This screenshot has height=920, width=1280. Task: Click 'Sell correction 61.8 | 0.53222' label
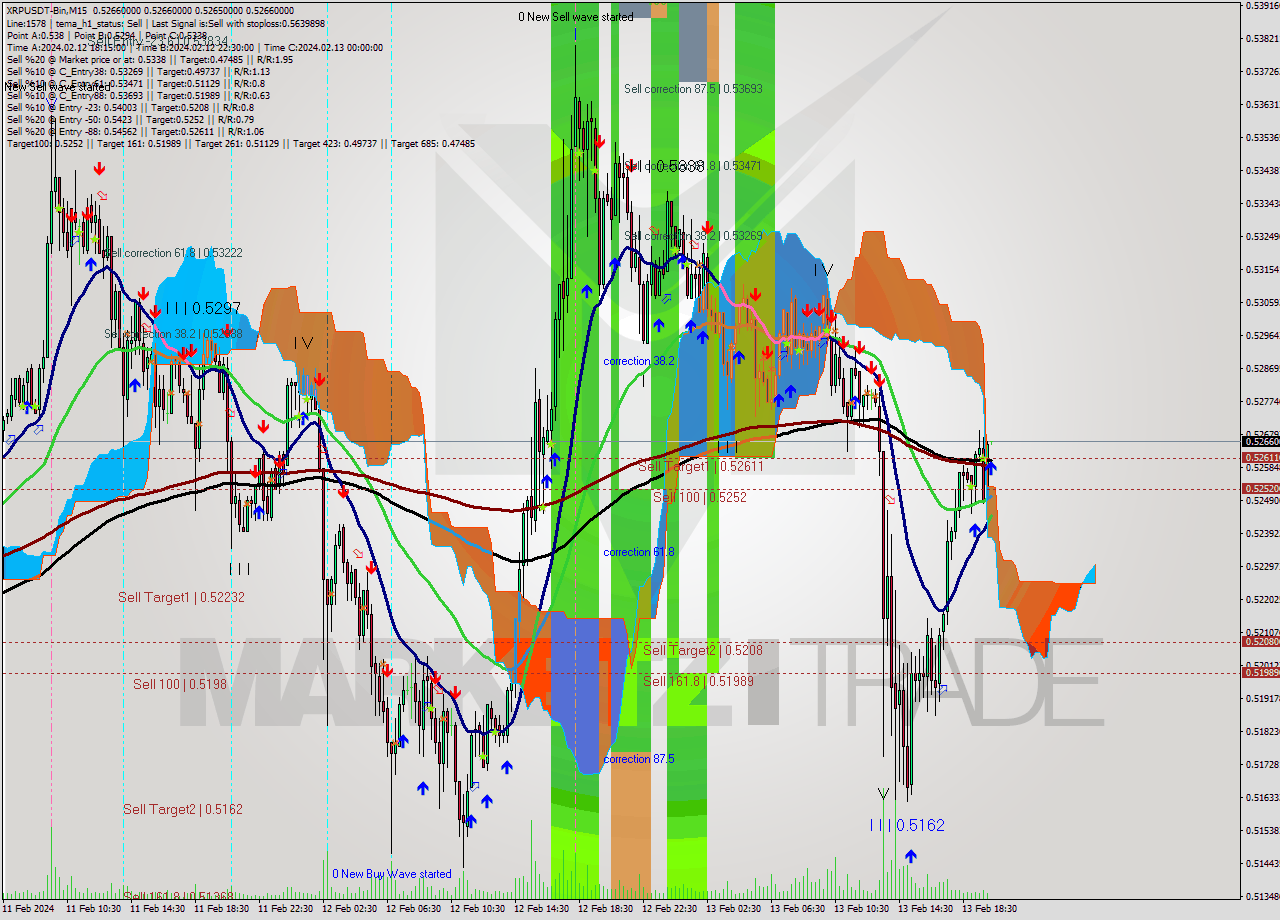[173, 253]
